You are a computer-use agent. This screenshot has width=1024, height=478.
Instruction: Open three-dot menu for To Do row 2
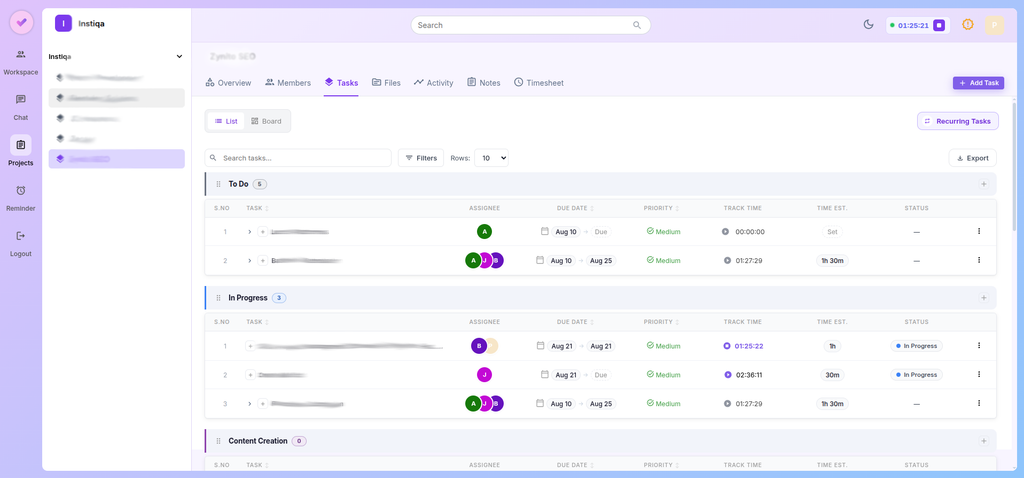coord(978,260)
